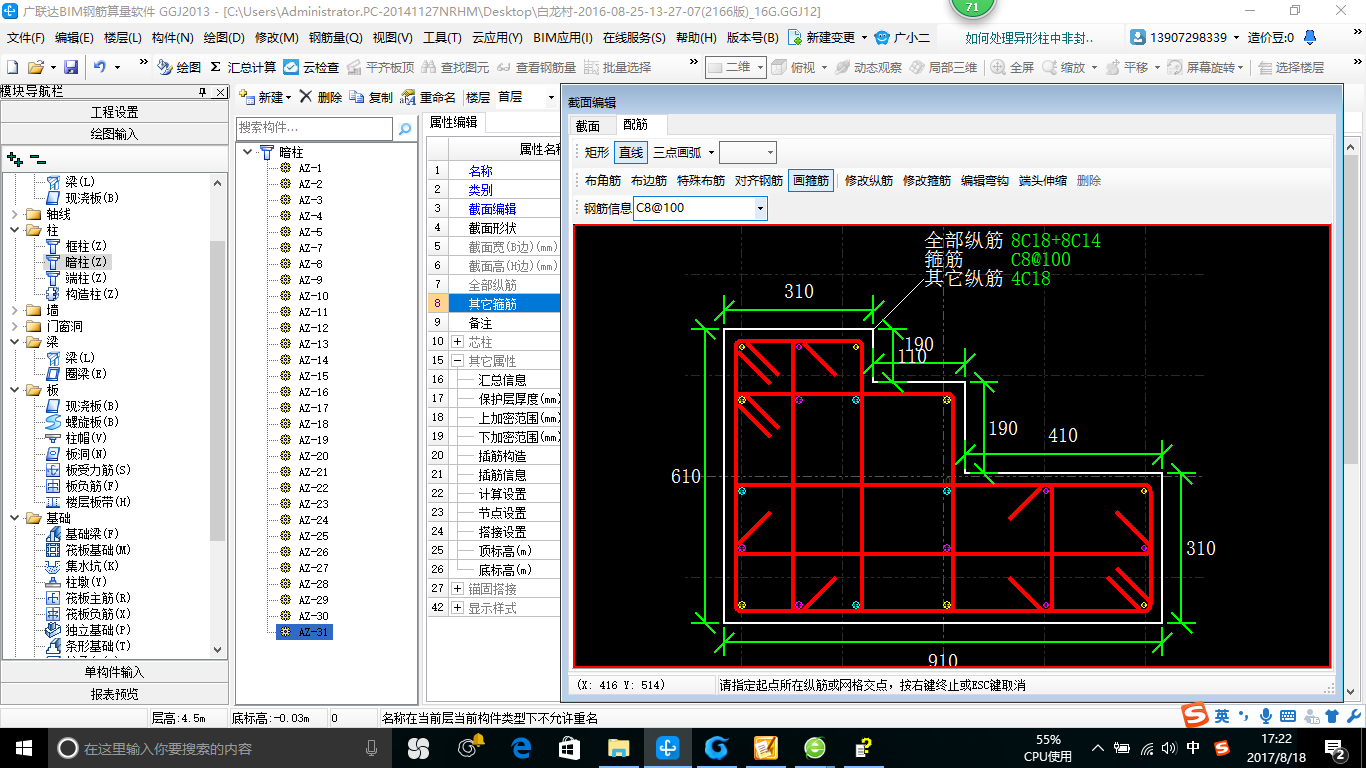Collapse the 基础 folder in navigation
The width and height of the screenshot is (1366, 768).
point(14,518)
